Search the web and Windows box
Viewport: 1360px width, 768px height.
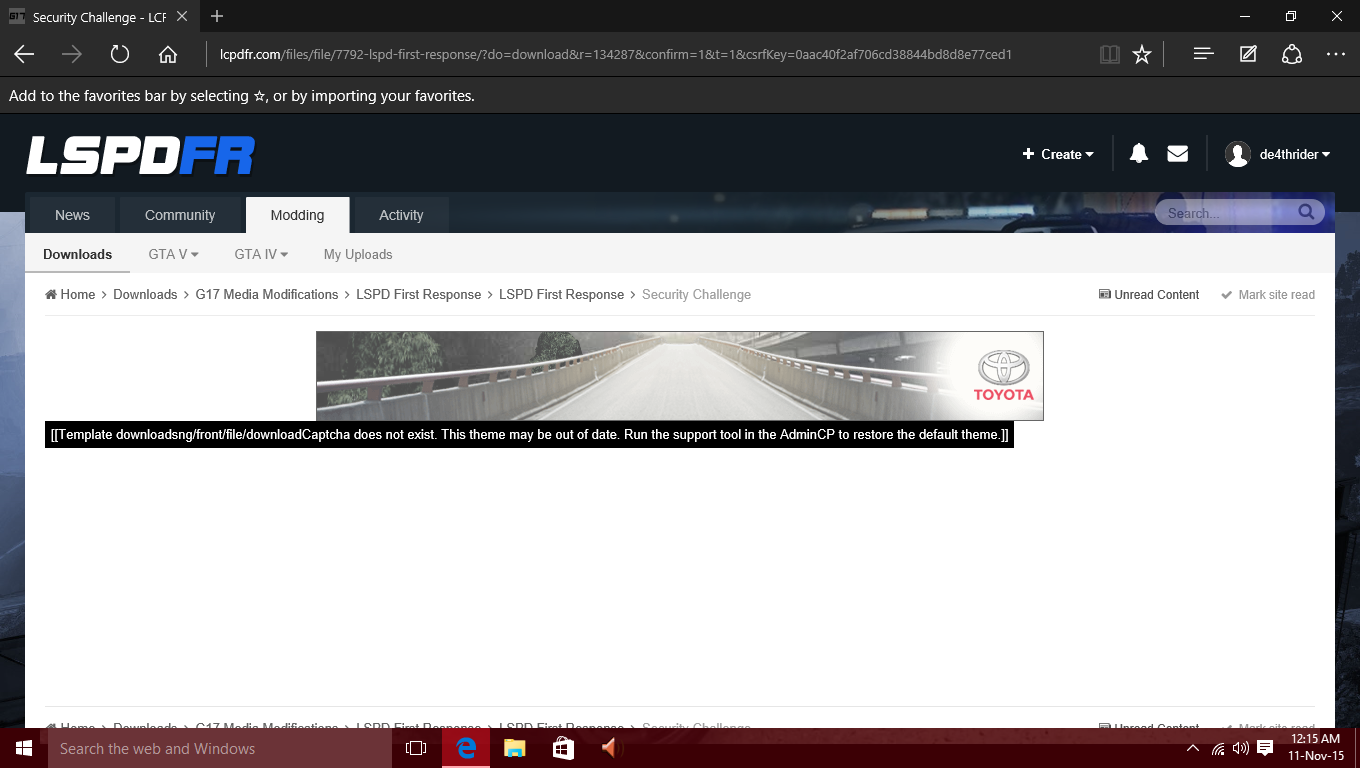pyautogui.click(x=220, y=748)
